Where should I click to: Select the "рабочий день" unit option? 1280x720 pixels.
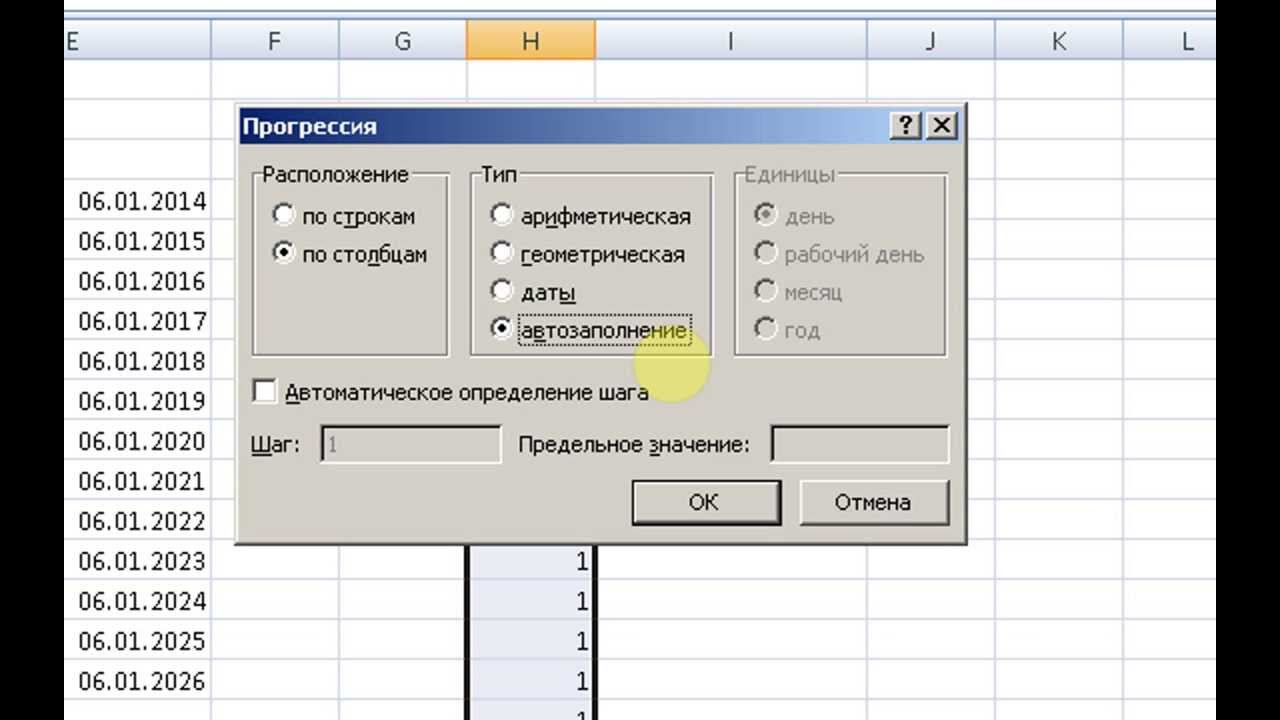tap(766, 253)
